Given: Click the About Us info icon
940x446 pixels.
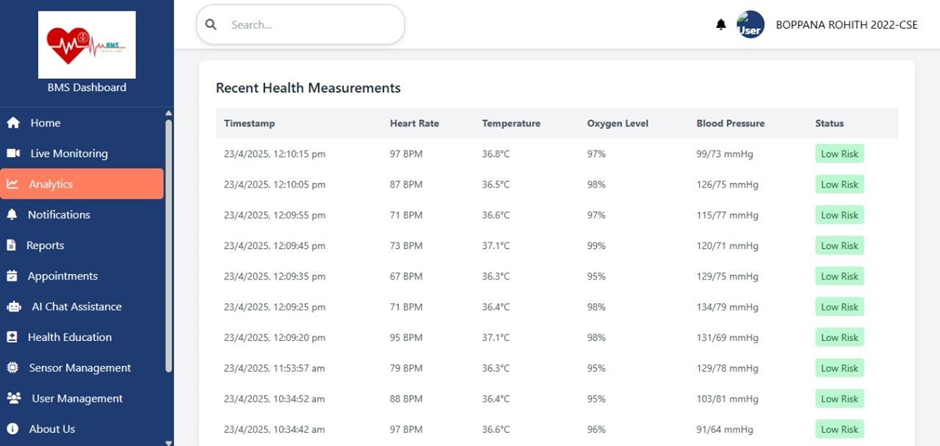Looking at the screenshot, I should click(13, 429).
